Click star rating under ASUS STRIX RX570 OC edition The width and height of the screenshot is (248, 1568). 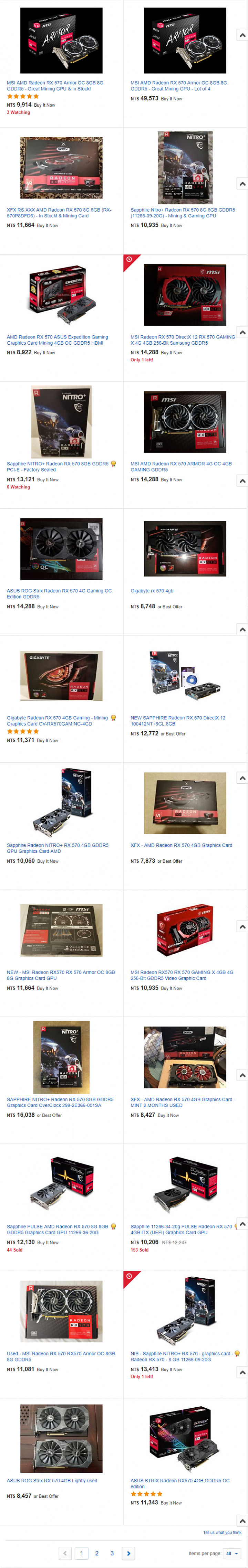point(146,1494)
